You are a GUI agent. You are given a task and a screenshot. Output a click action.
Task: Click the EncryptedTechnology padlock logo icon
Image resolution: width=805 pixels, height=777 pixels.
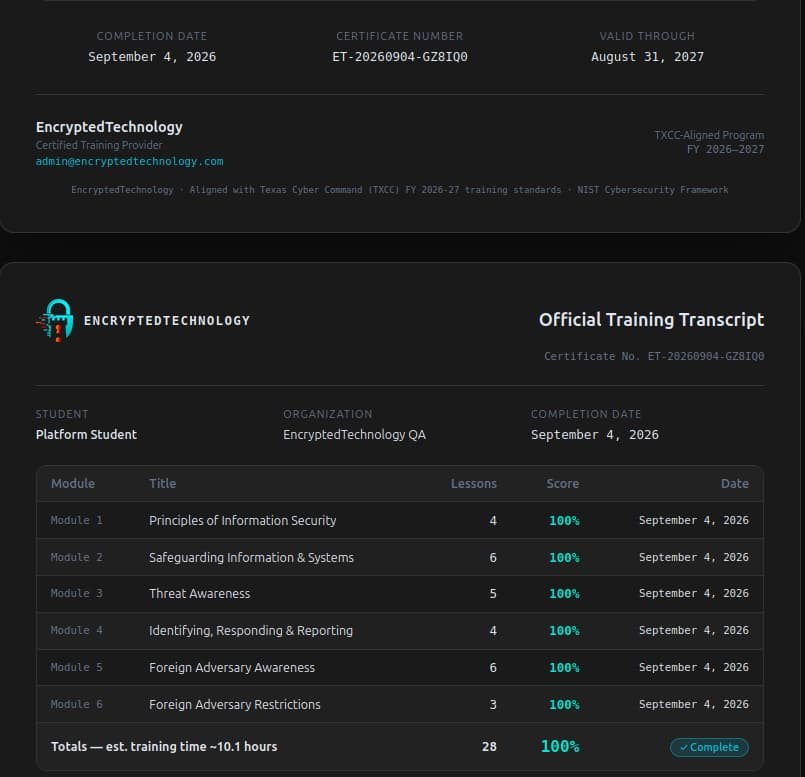click(55, 320)
